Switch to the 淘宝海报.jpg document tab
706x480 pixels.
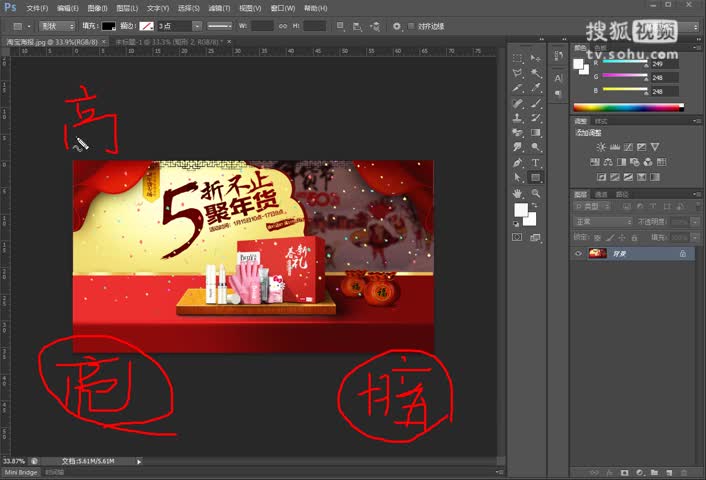tap(52, 42)
